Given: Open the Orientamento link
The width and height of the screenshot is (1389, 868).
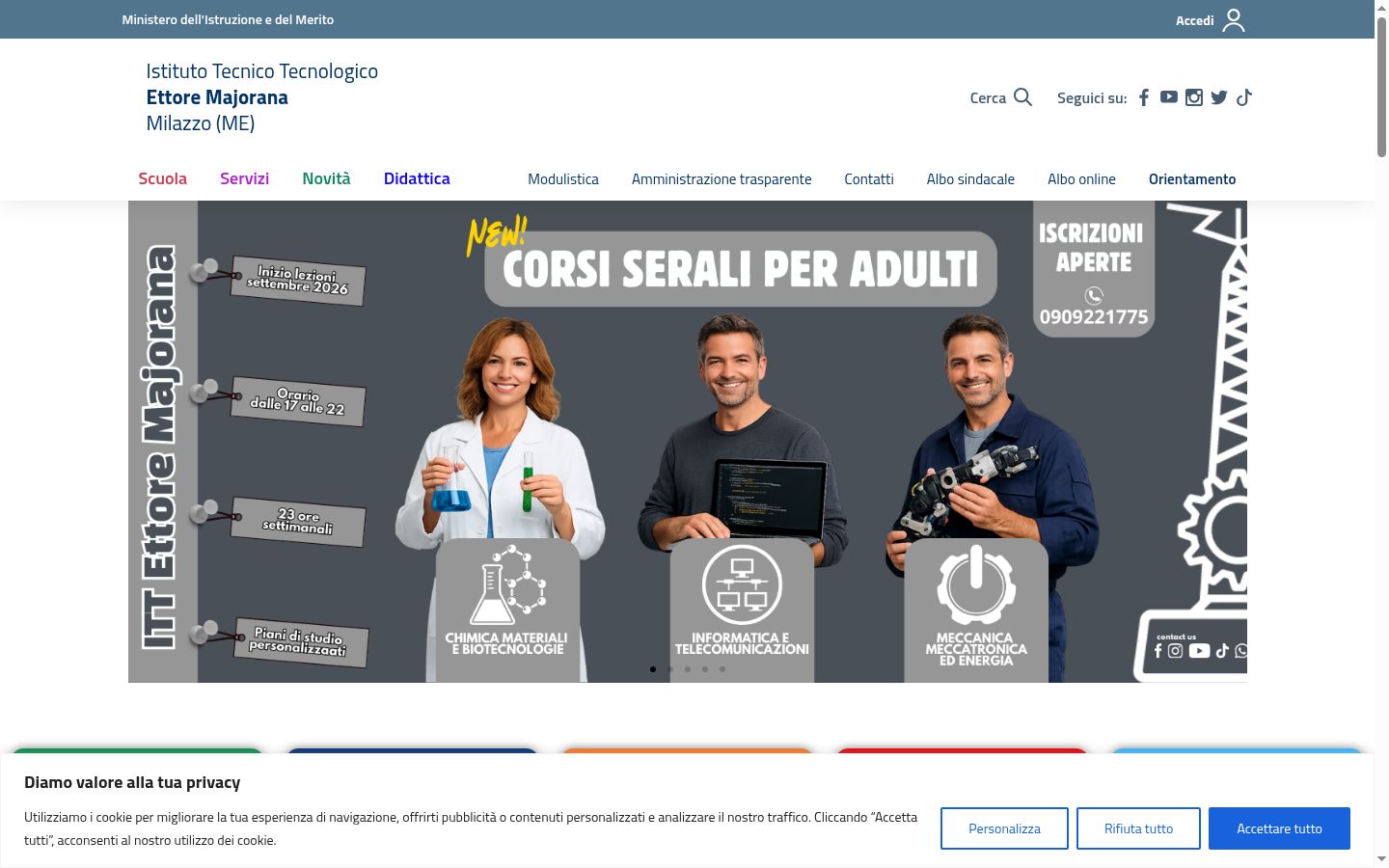Looking at the screenshot, I should [x=1192, y=179].
